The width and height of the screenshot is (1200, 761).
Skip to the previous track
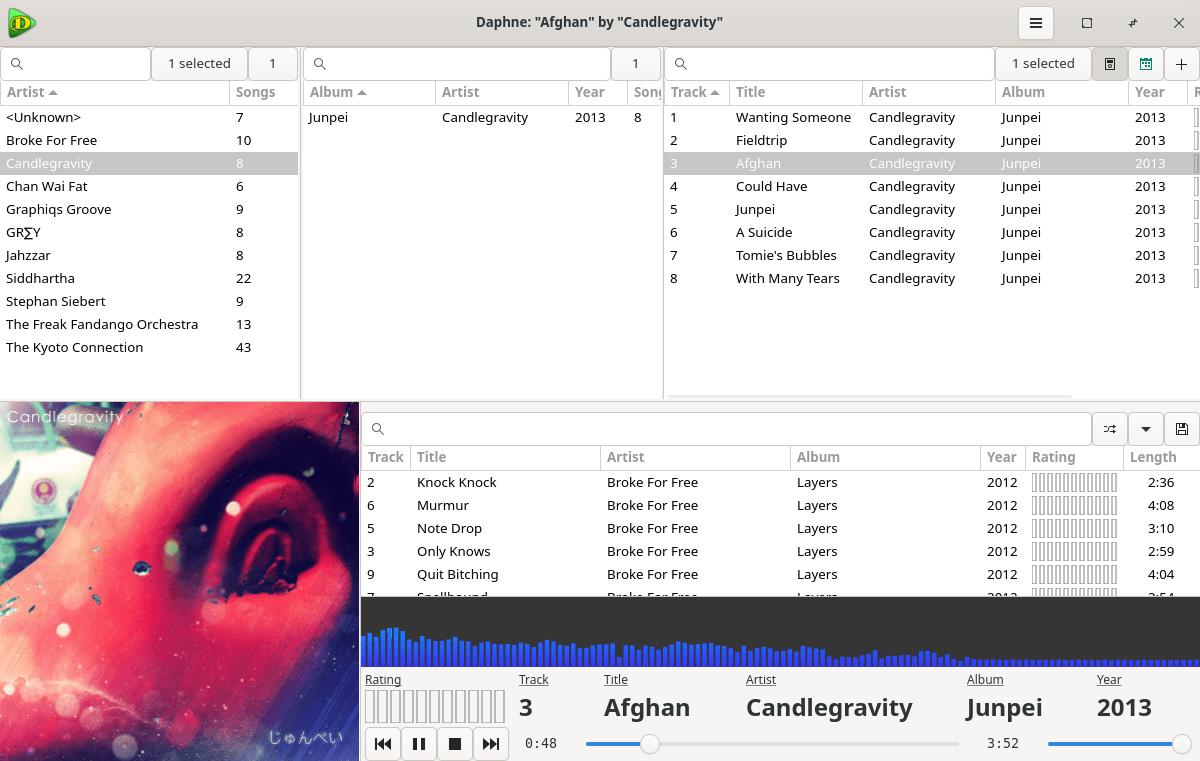pos(383,744)
